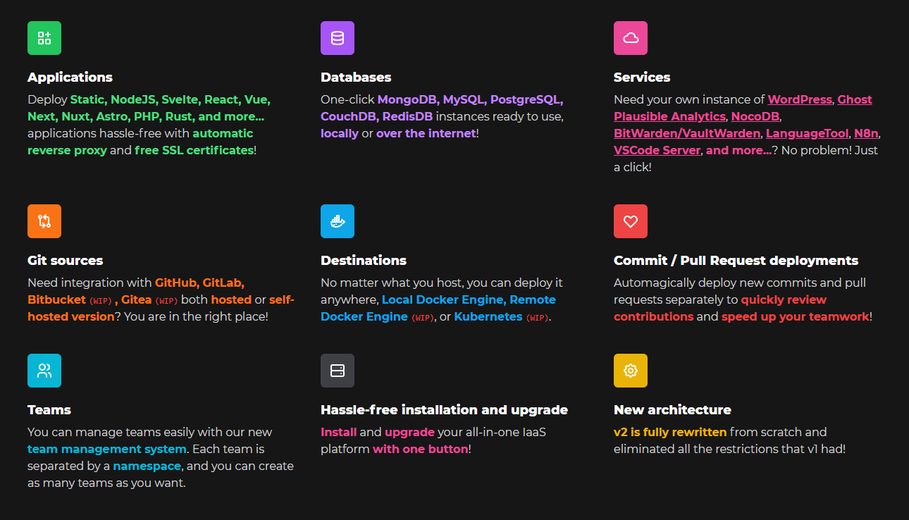Click the pink Services cloud icon

631,38
